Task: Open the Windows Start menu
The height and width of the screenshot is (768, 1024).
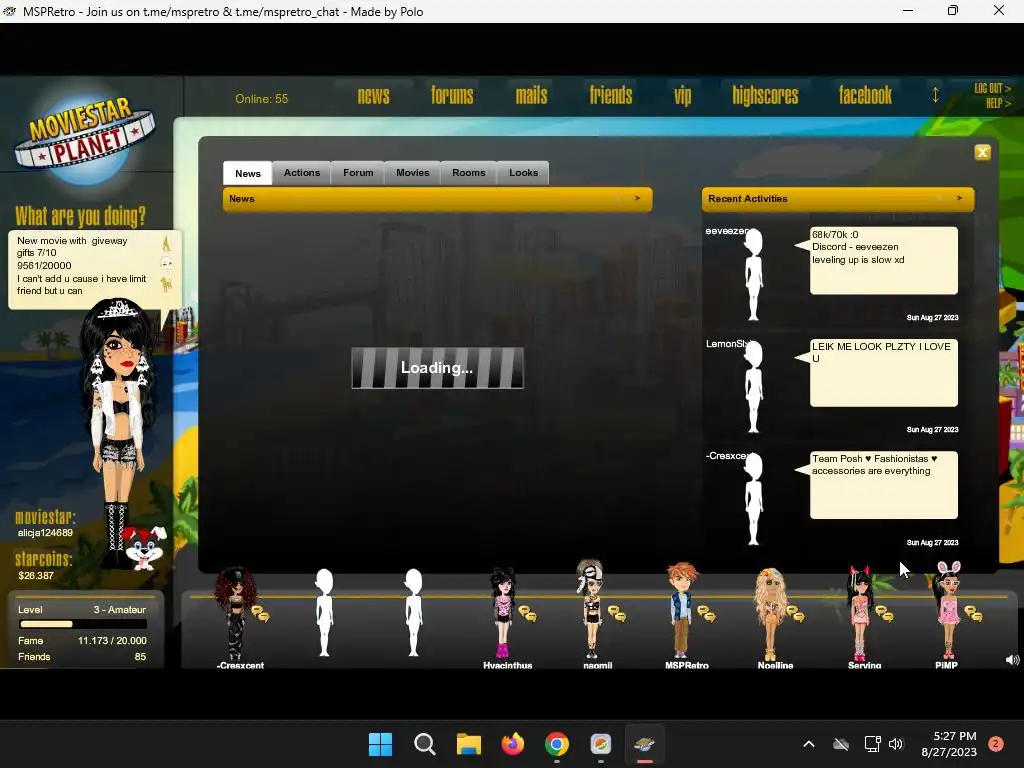Action: [380, 744]
